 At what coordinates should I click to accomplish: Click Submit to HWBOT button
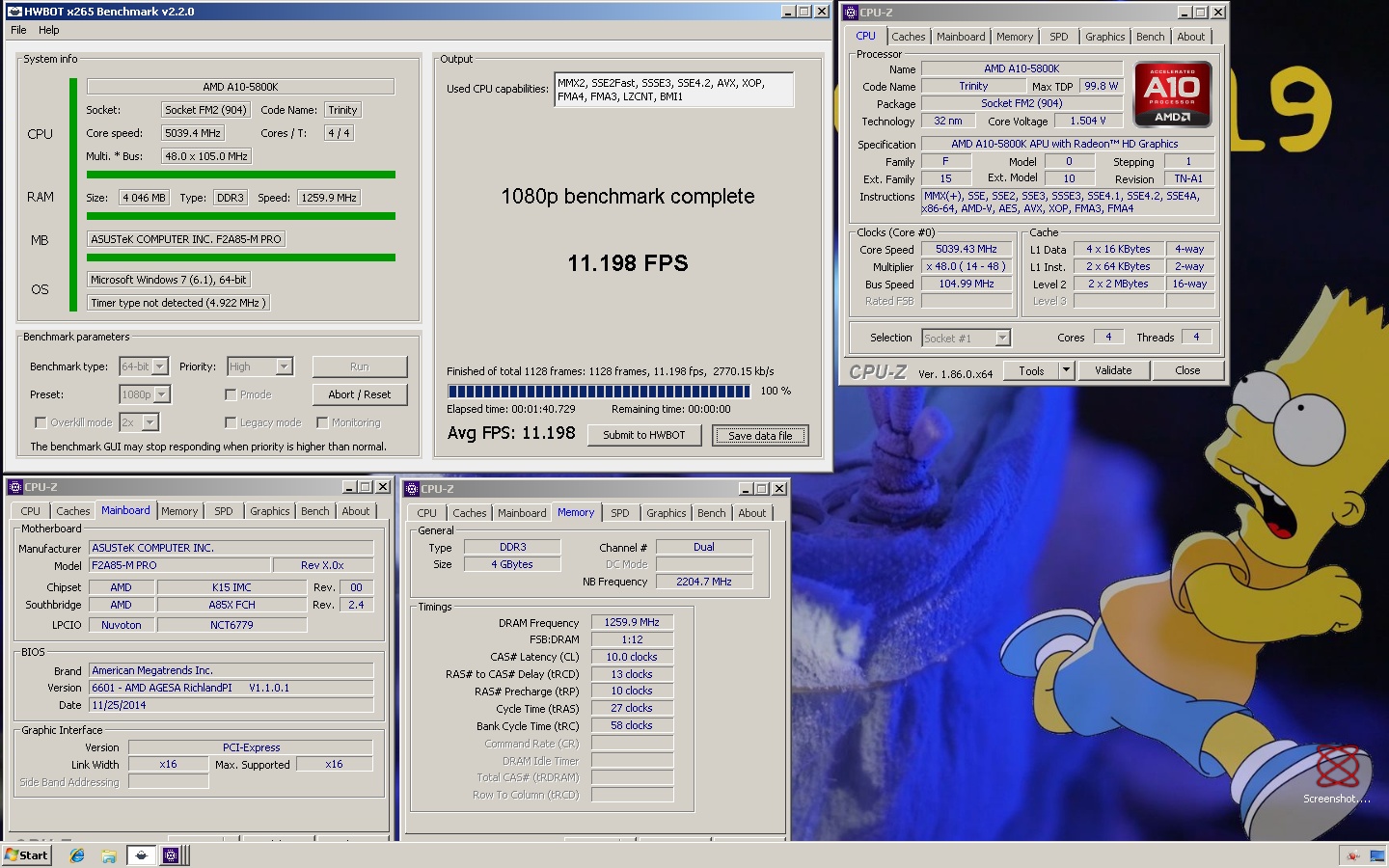point(644,435)
